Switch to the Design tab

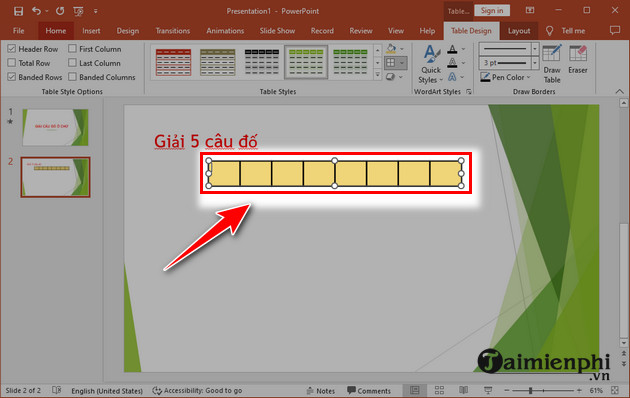pyautogui.click(x=128, y=31)
